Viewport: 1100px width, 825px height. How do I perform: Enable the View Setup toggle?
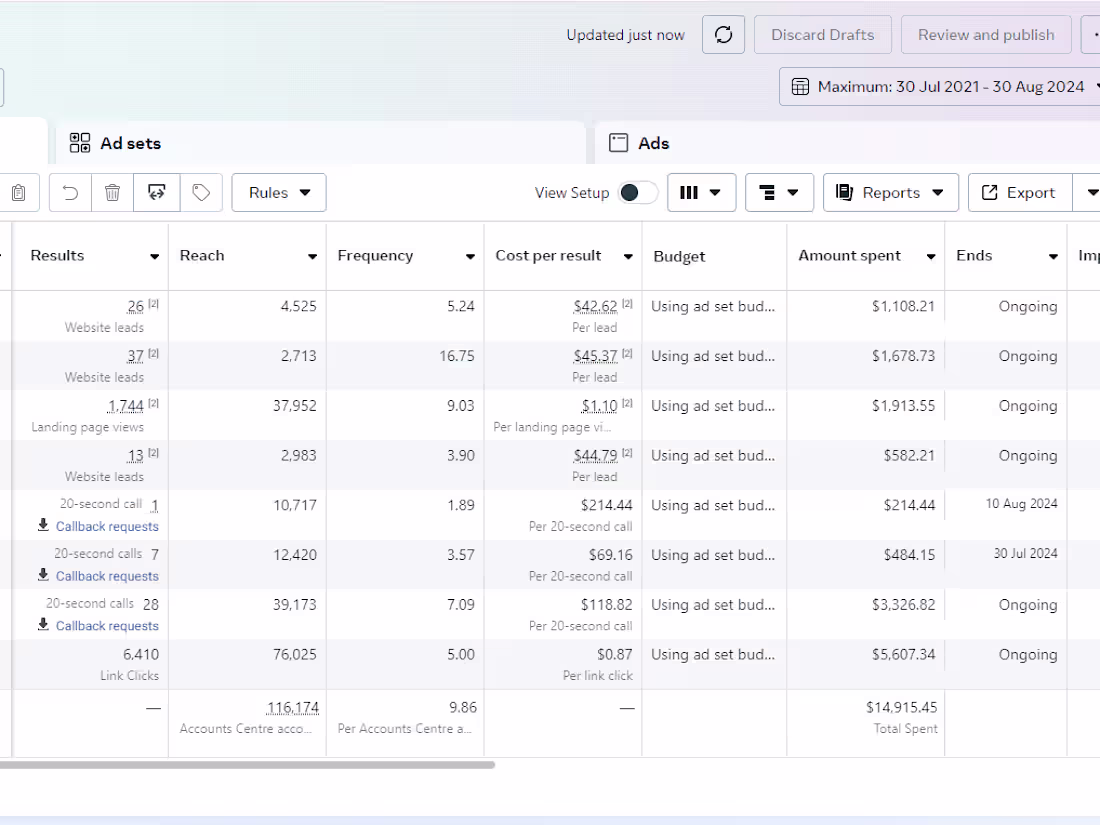(x=638, y=192)
